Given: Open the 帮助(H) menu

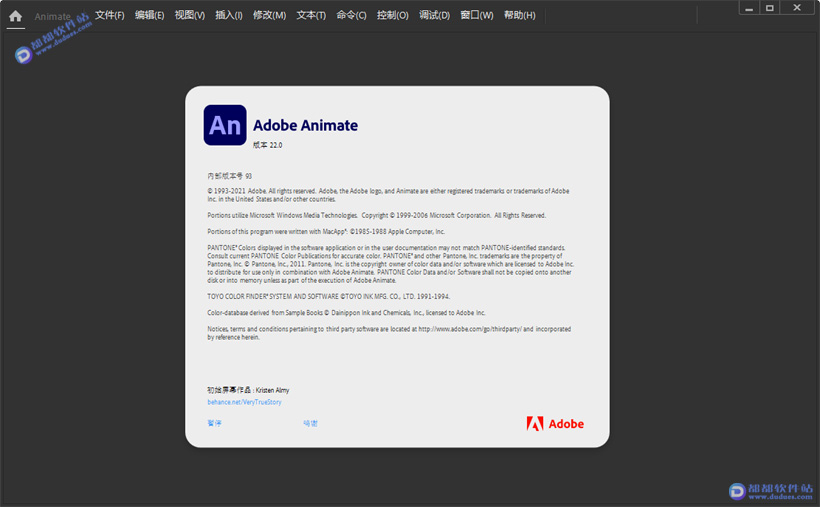Looking at the screenshot, I should tap(519, 16).
